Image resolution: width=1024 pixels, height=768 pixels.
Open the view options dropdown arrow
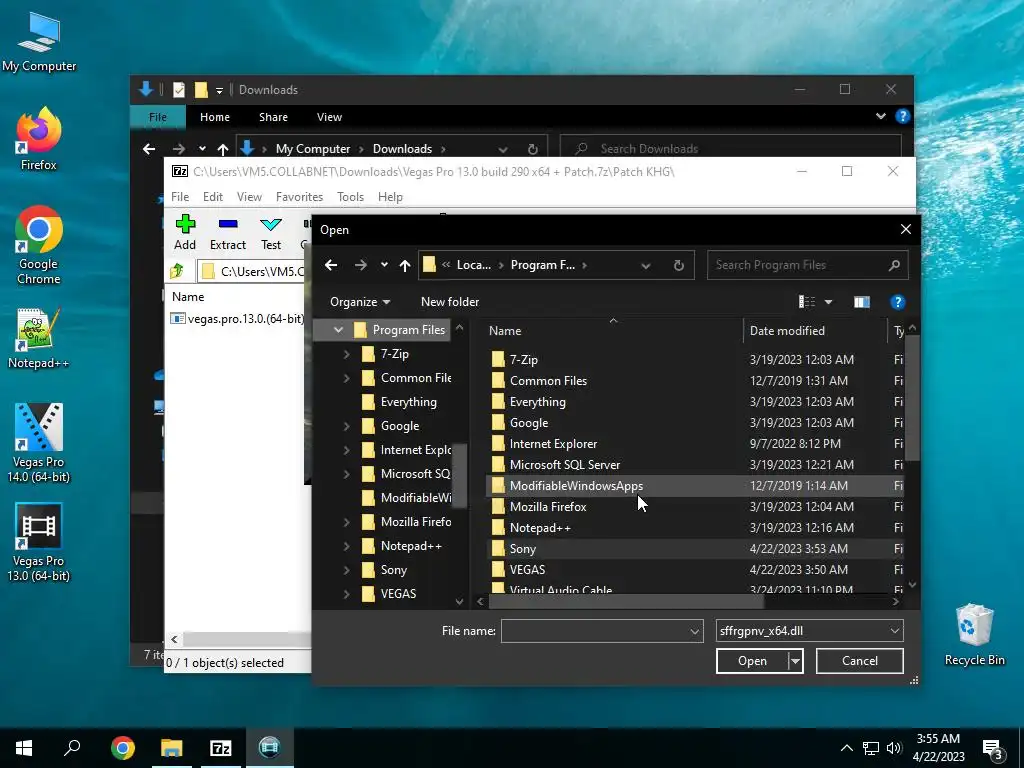click(829, 302)
